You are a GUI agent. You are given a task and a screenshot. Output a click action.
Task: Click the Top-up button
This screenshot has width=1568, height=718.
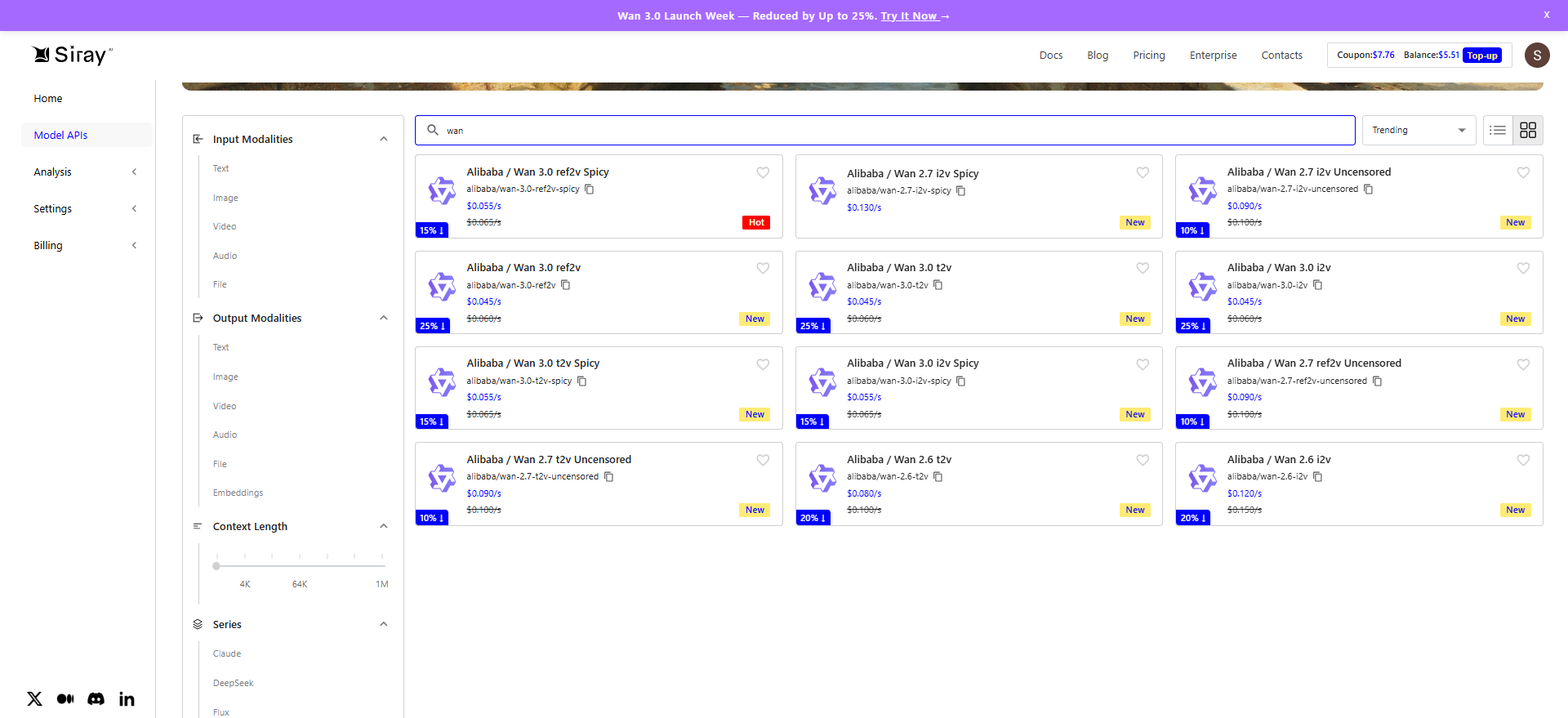coord(1482,56)
